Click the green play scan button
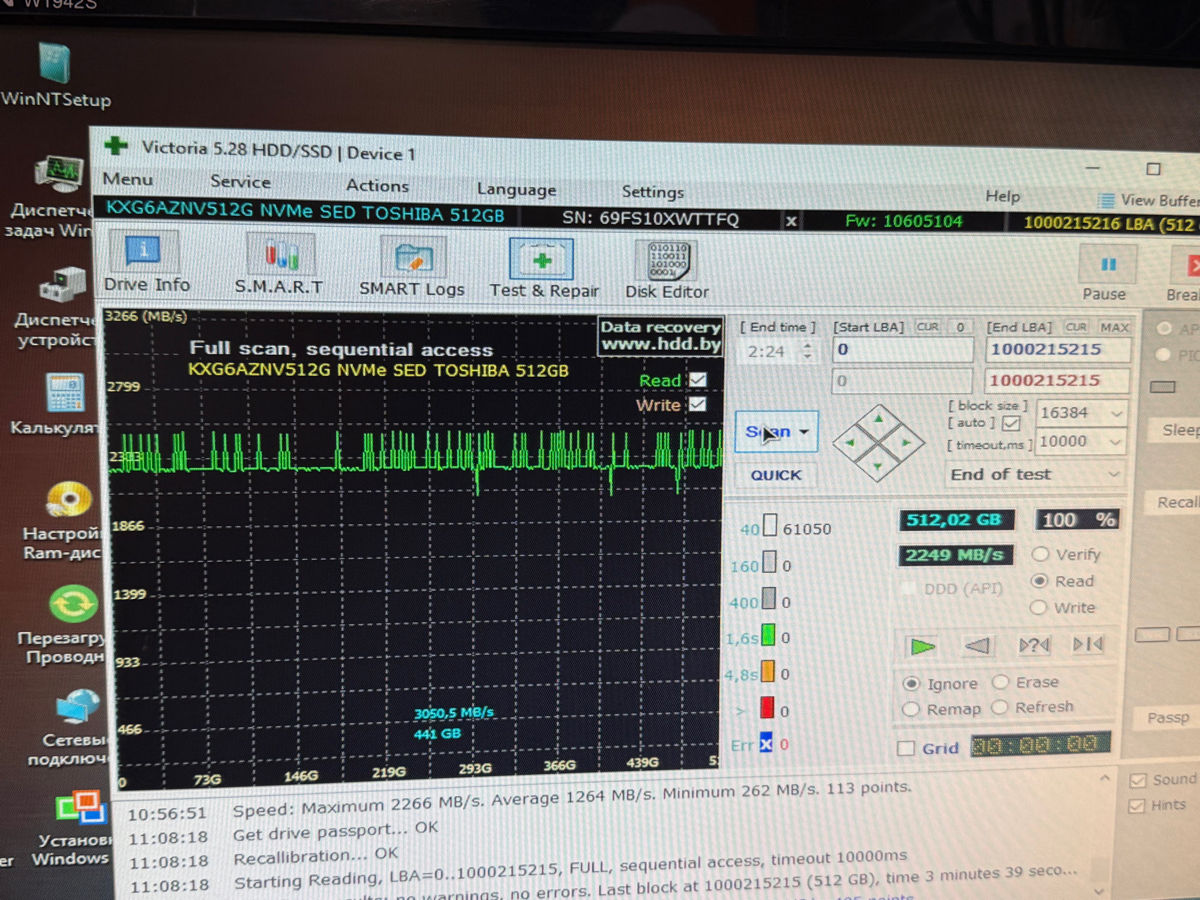The height and width of the screenshot is (900, 1200). (x=922, y=646)
